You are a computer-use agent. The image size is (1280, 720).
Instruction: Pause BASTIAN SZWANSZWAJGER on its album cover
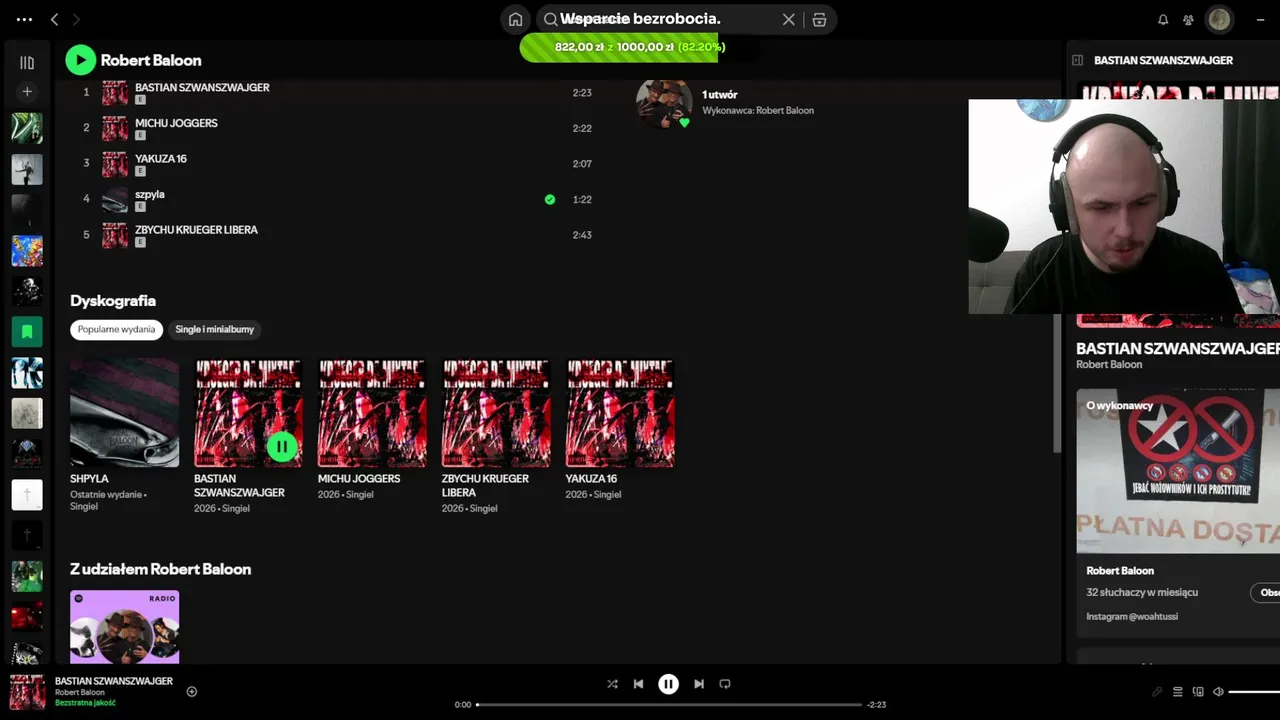(282, 447)
